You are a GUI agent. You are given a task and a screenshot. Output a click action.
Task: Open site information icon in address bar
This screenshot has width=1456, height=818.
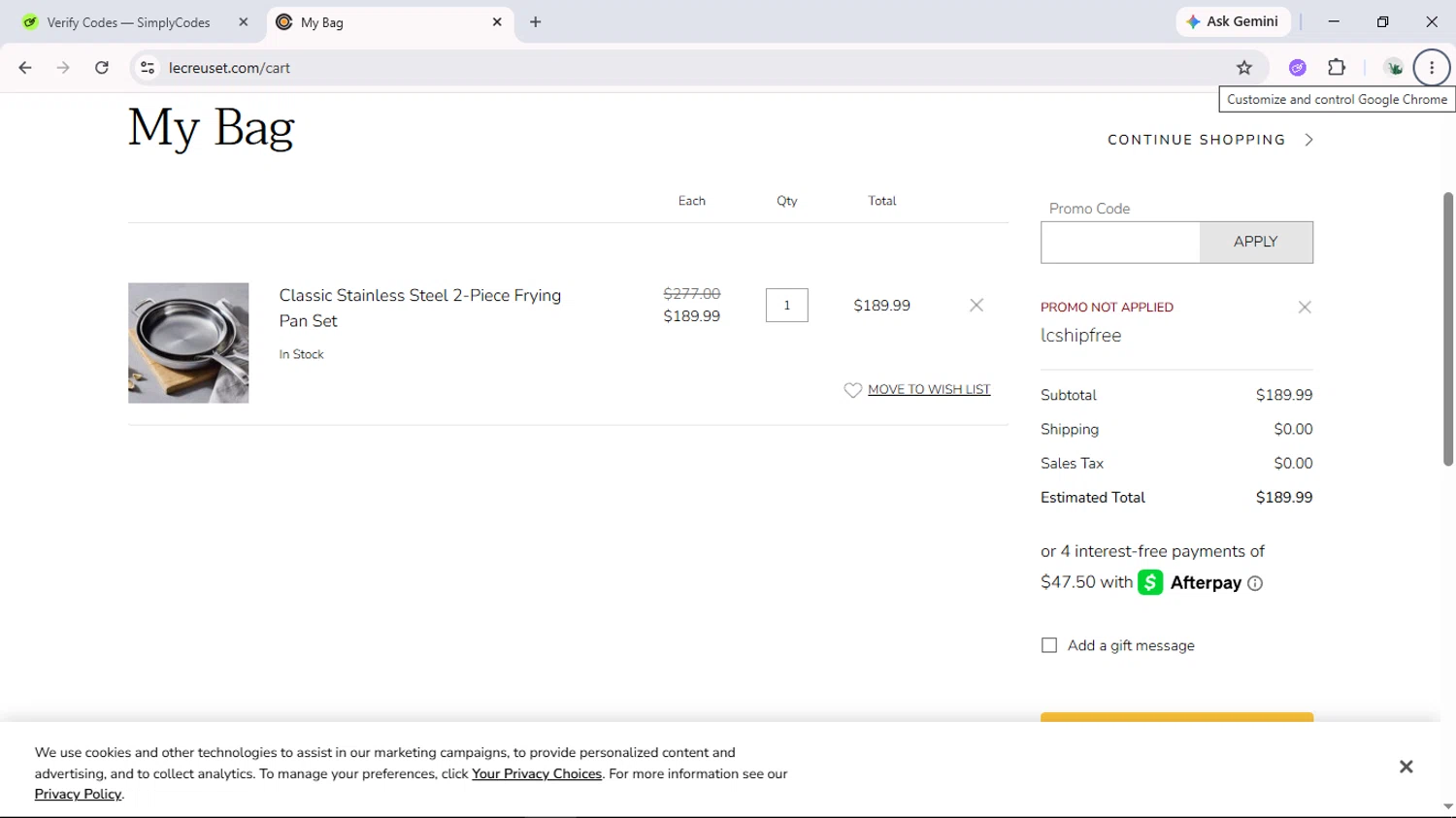click(x=148, y=68)
